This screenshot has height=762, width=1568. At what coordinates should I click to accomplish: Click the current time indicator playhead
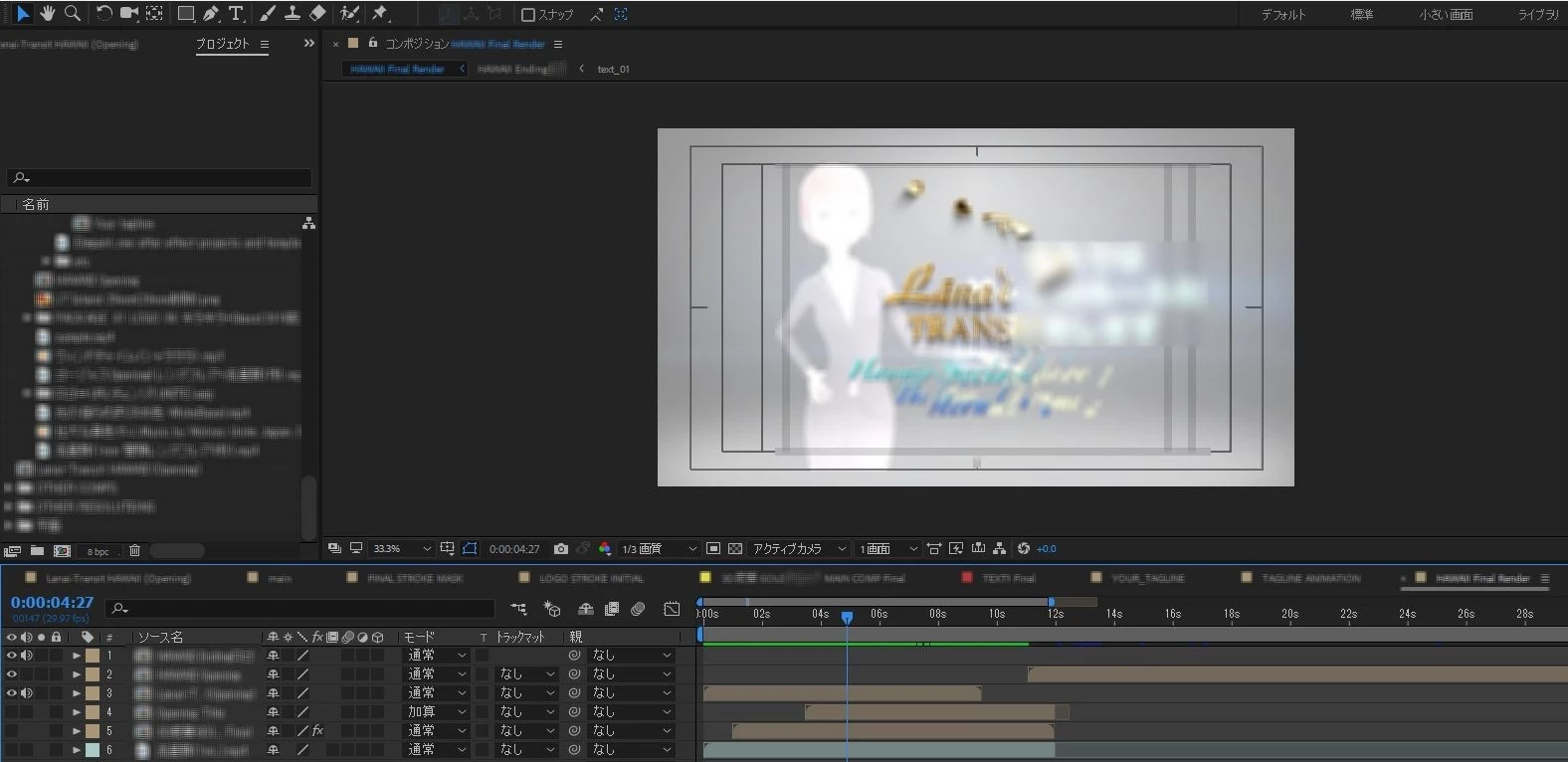click(x=847, y=617)
